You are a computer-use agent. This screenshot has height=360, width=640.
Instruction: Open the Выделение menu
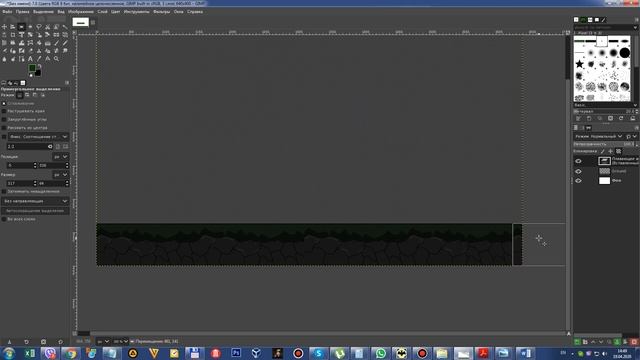click(43, 12)
